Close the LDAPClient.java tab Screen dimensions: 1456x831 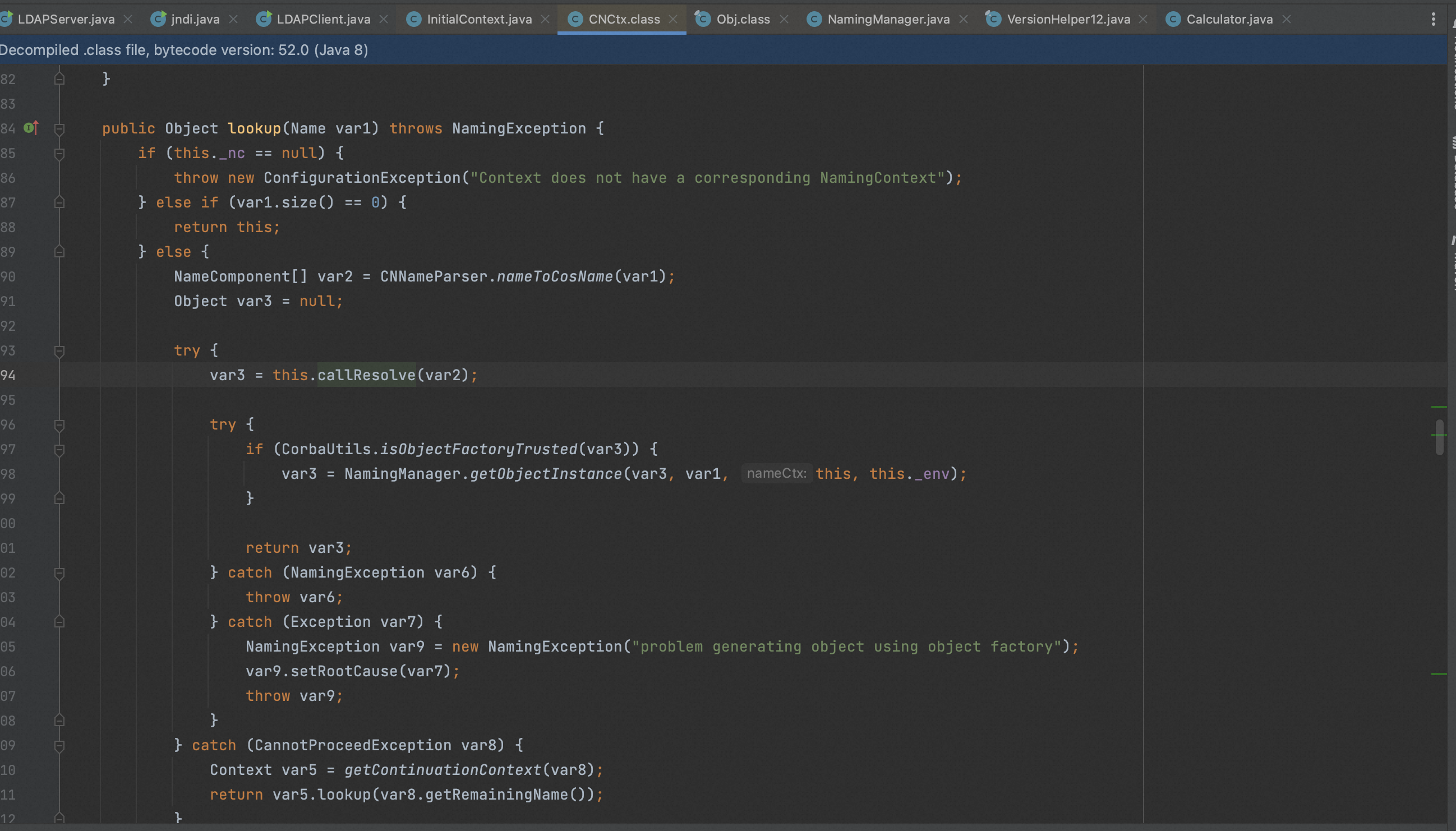click(x=384, y=19)
